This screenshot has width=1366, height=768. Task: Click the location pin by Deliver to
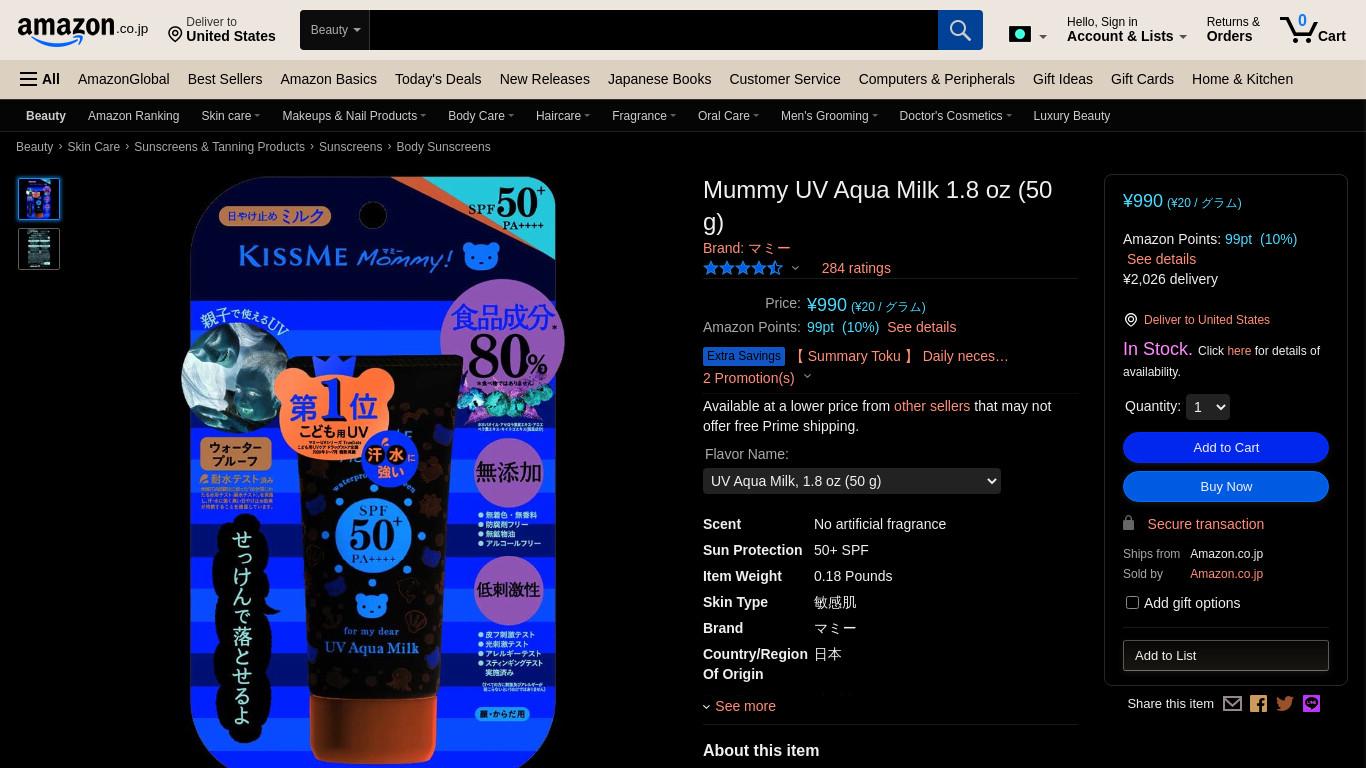click(x=175, y=35)
